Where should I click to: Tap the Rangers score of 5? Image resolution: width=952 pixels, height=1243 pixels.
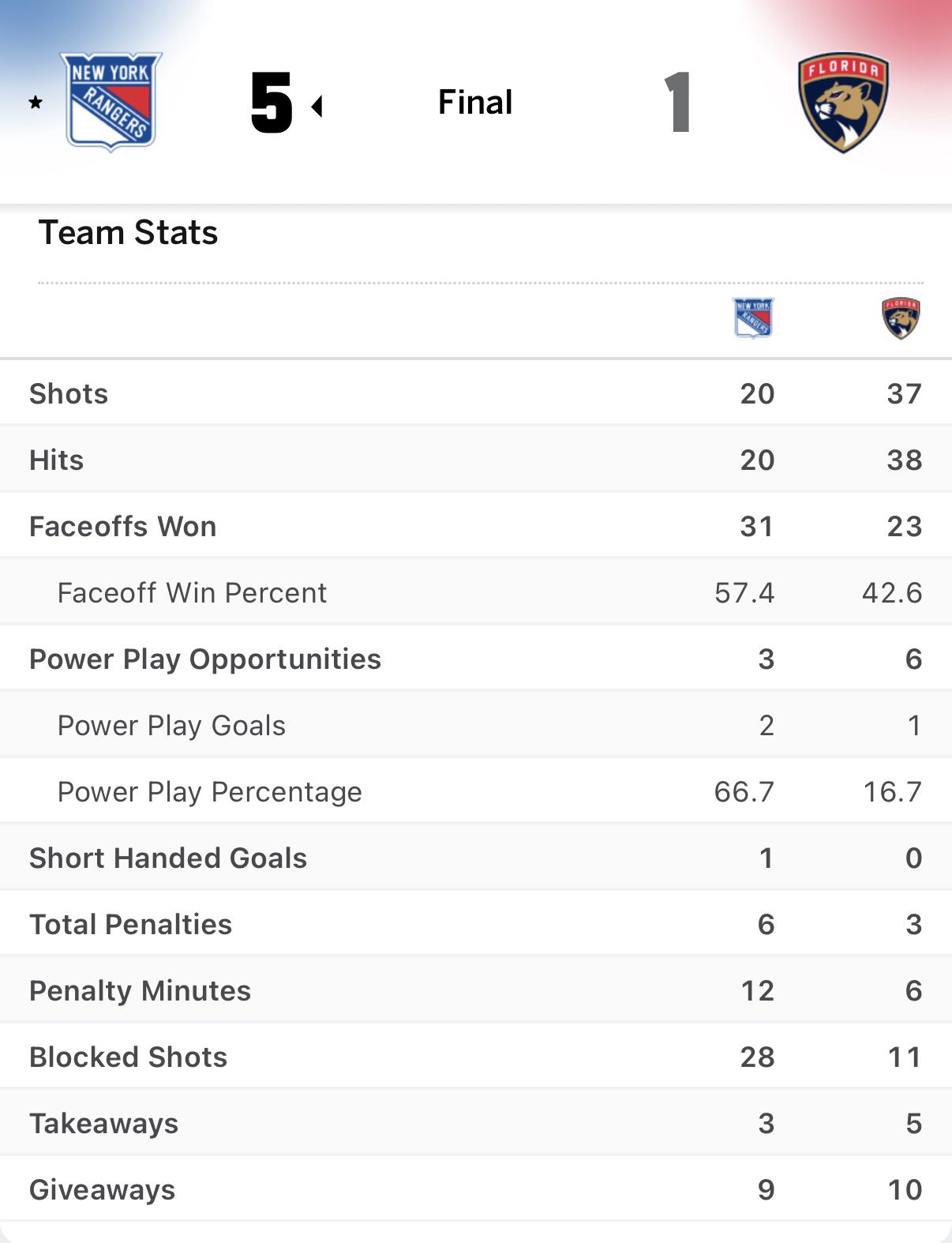pyautogui.click(x=272, y=103)
